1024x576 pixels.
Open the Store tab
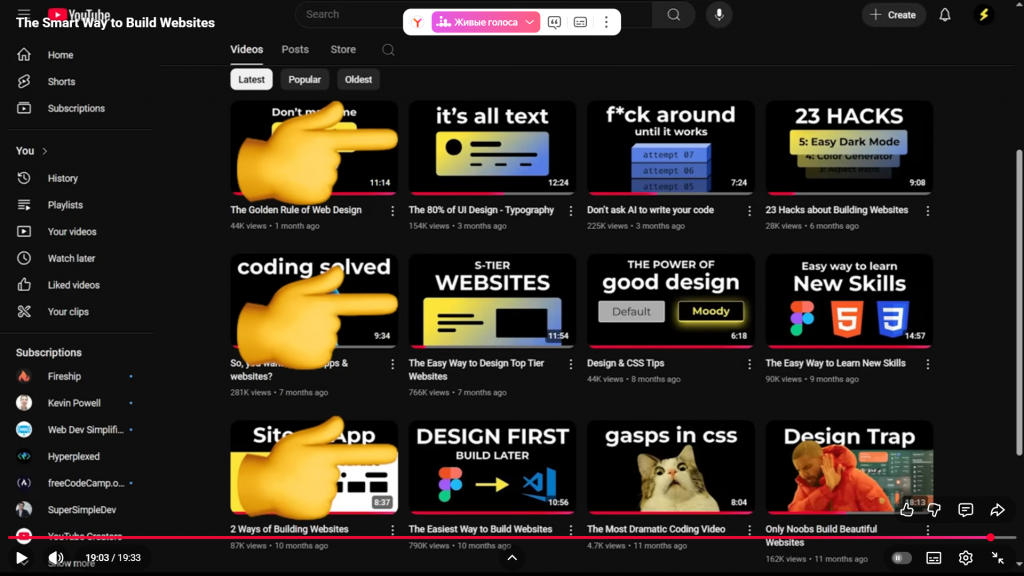(343, 49)
